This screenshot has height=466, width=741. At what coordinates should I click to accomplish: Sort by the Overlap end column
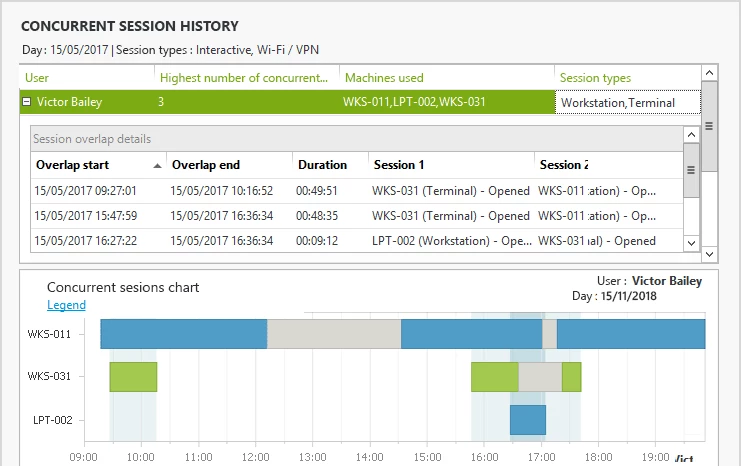(206, 165)
